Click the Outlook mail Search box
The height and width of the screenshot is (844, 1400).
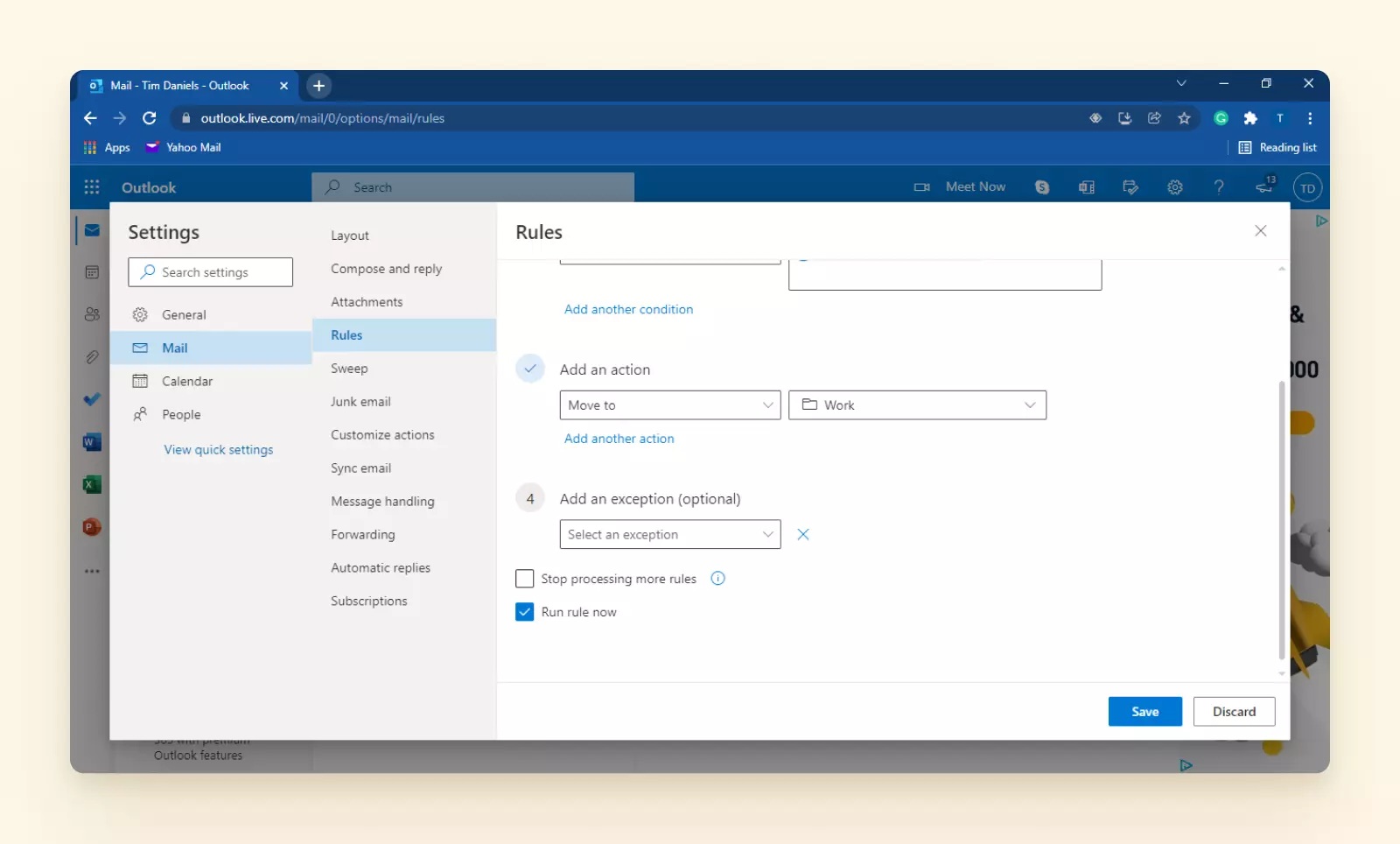point(472,187)
